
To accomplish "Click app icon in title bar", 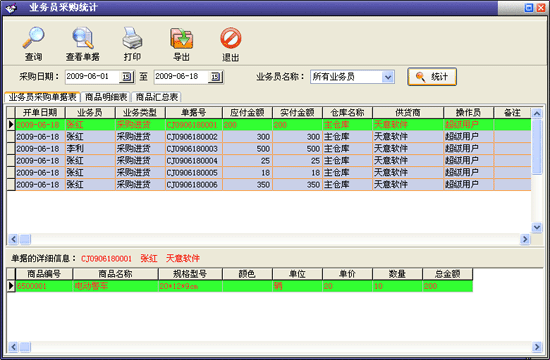I will coord(11,8).
